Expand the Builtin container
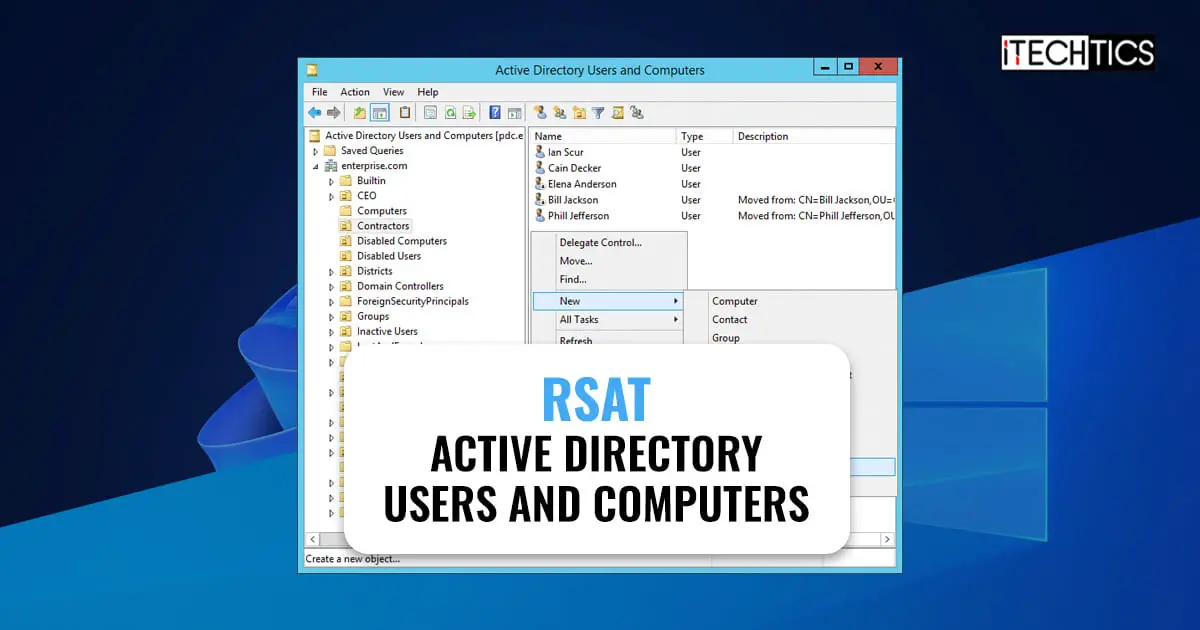Viewport: 1200px width, 630px height. point(330,181)
